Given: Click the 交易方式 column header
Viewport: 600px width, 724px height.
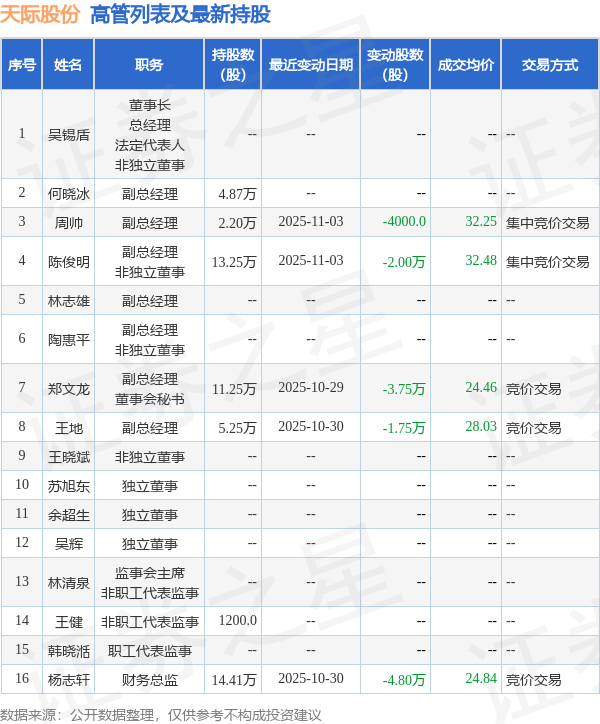Looking at the screenshot, I should [550, 65].
